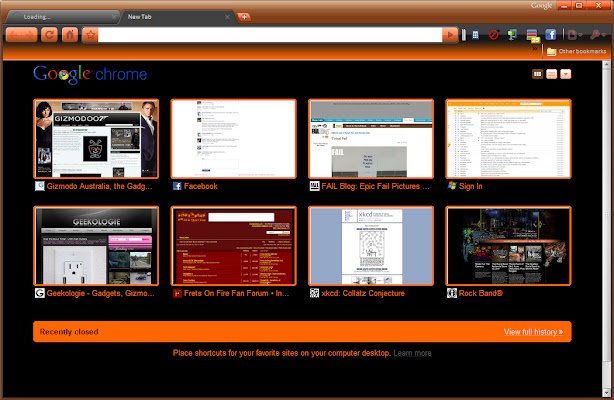Click the blue building extension icon
Viewport: 614px width, 400px height.
[x=475, y=35]
